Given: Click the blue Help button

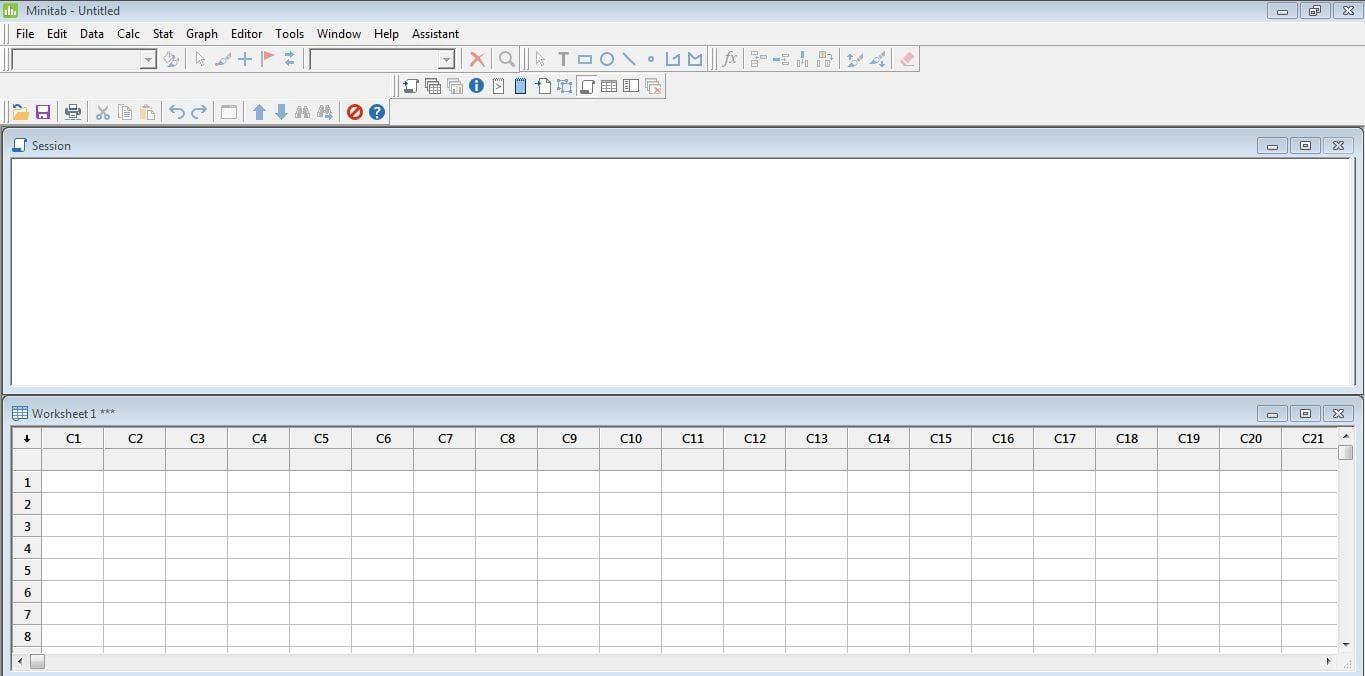Looking at the screenshot, I should [x=377, y=111].
